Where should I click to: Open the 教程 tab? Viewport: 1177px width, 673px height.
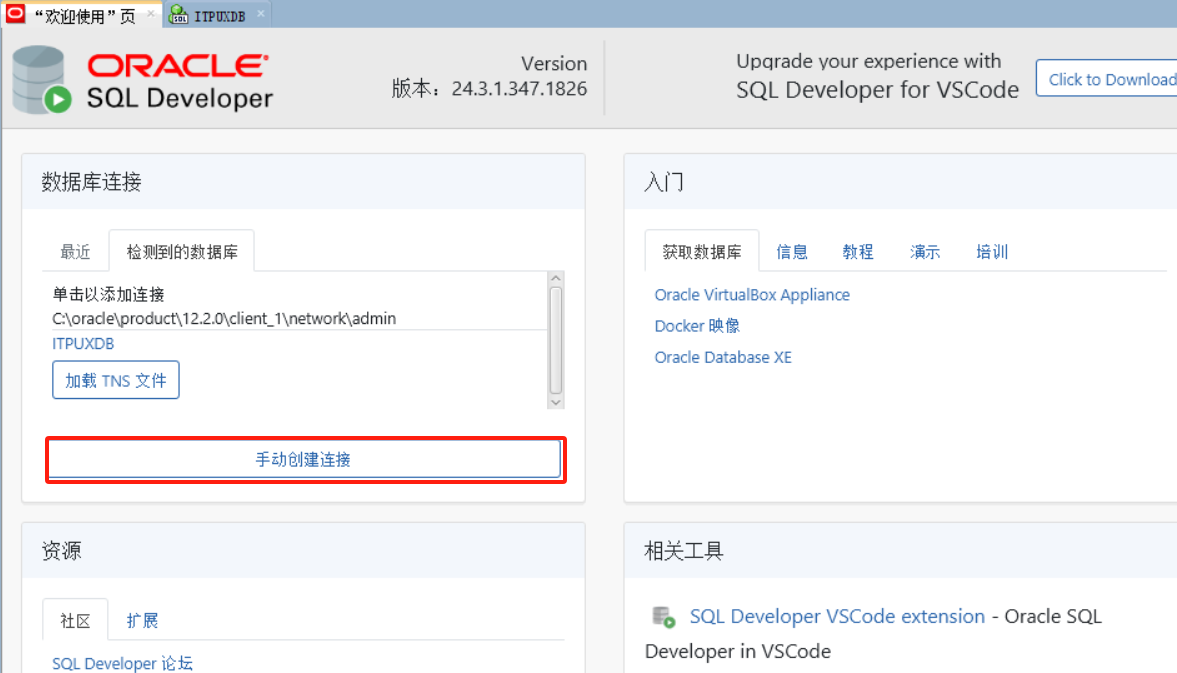click(x=858, y=252)
